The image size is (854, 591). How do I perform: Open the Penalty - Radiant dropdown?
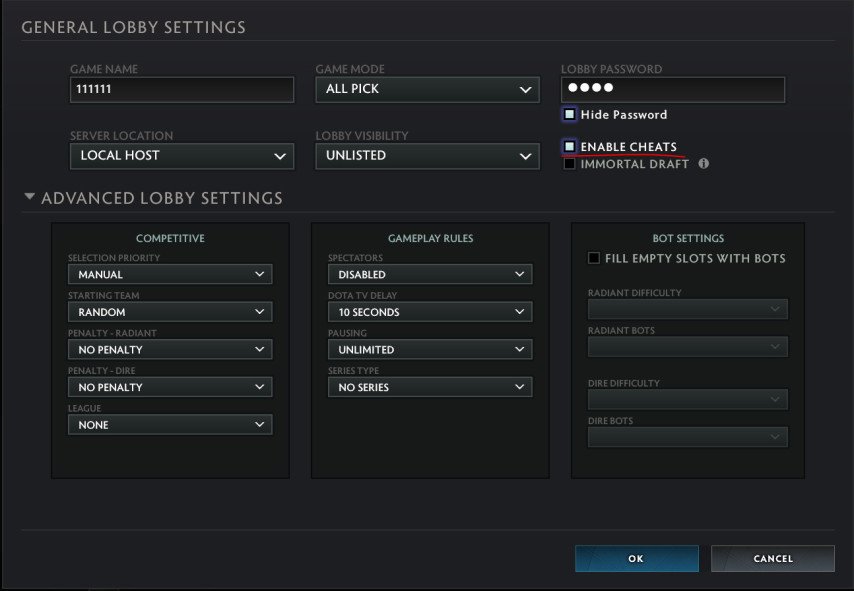click(169, 349)
